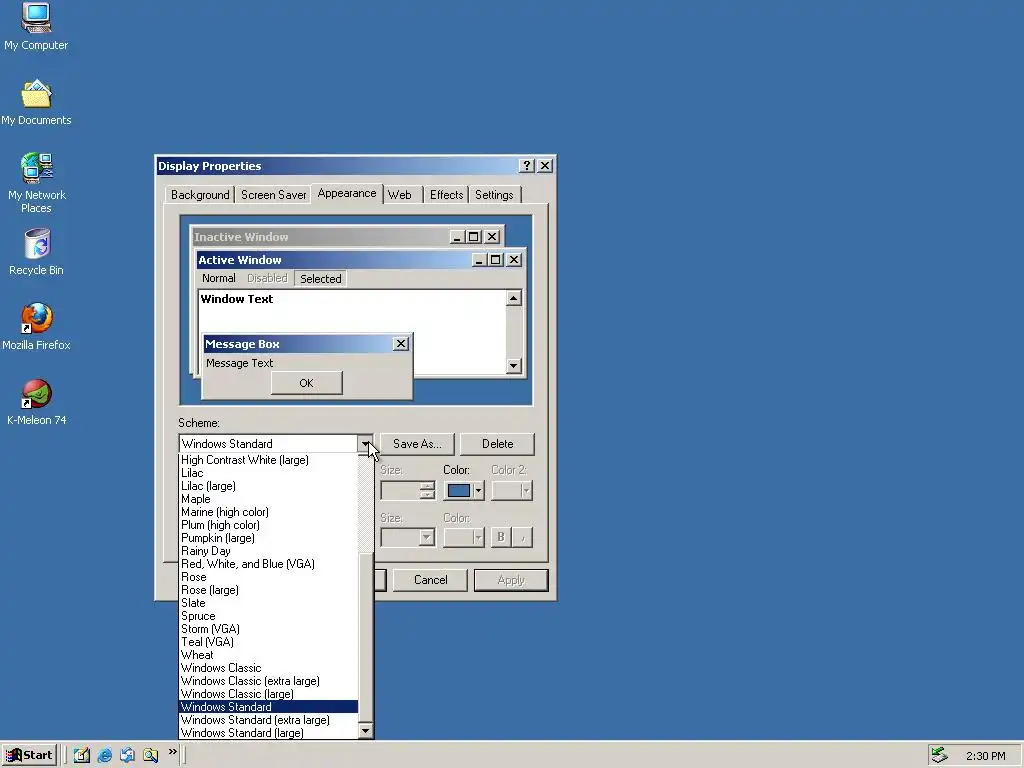Choose Red, White, and Blue (VGA)

268,564
